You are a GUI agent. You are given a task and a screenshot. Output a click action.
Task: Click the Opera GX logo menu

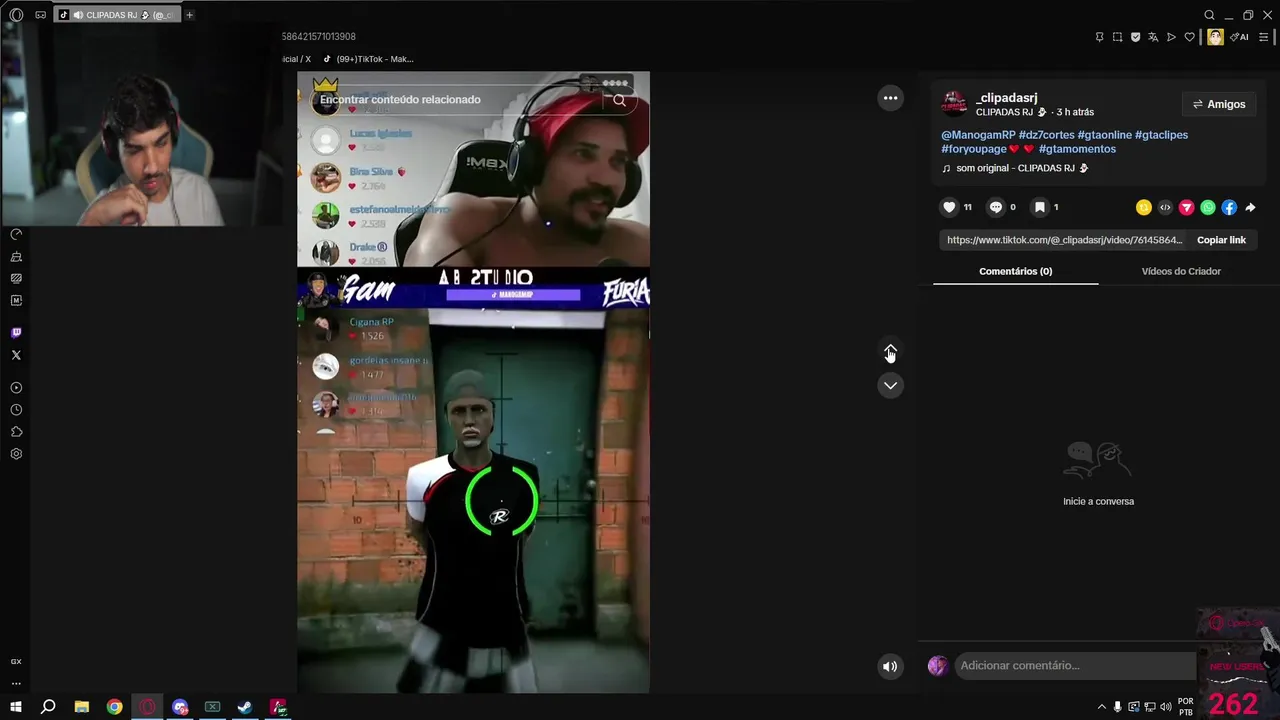pos(16,15)
